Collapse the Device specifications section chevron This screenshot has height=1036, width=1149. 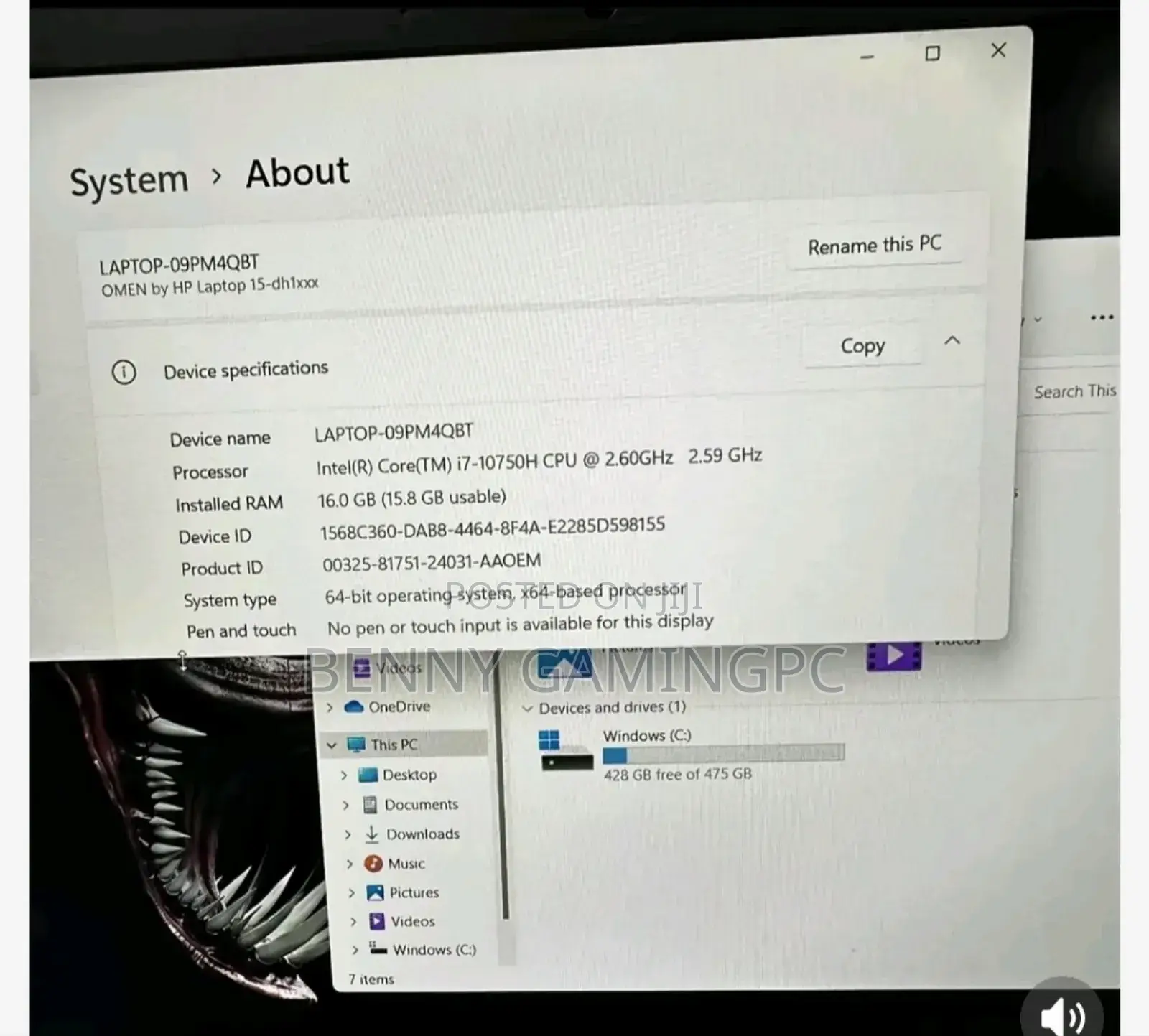click(x=952, y=340)
